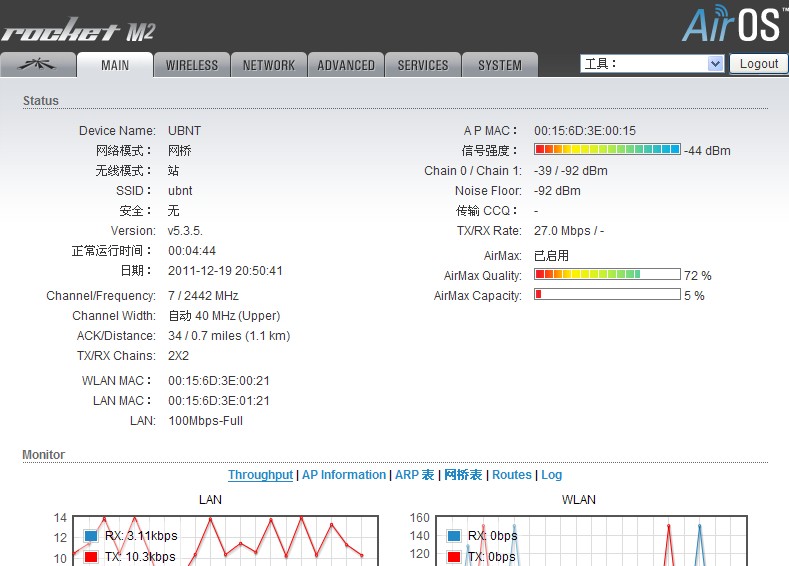The width and height of the screenshot is (789, 566).
Task: Open the Ubiquiti logo tab
Action: [x=38, y=65]
